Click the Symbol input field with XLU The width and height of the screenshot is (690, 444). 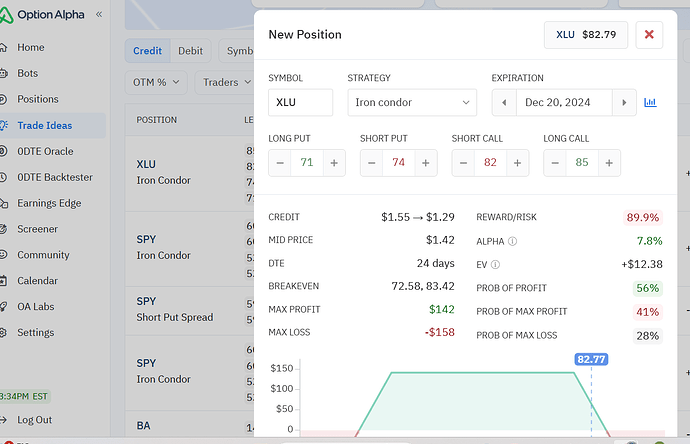coord(301,102)
